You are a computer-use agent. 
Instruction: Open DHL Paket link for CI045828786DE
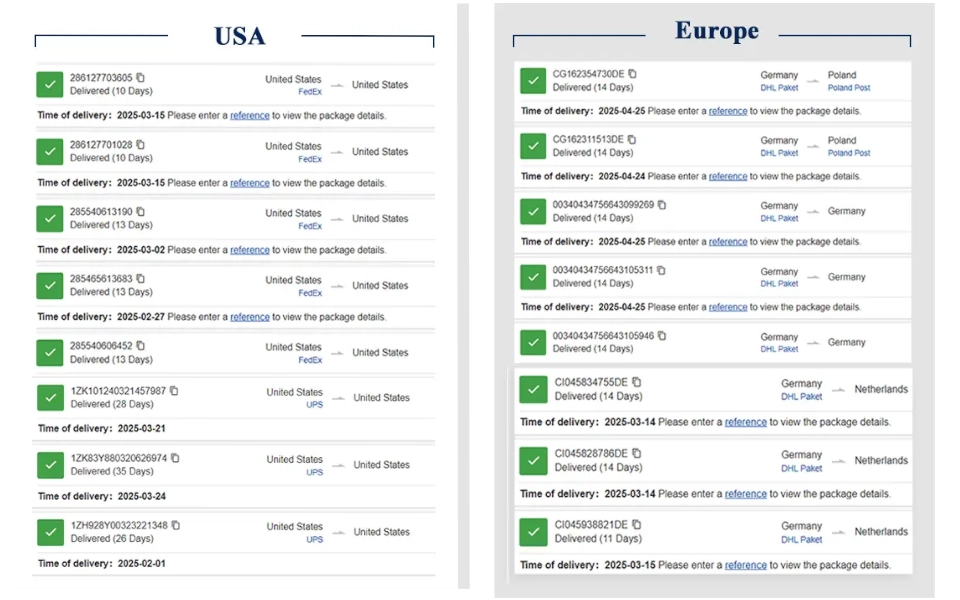coord(801,468)
